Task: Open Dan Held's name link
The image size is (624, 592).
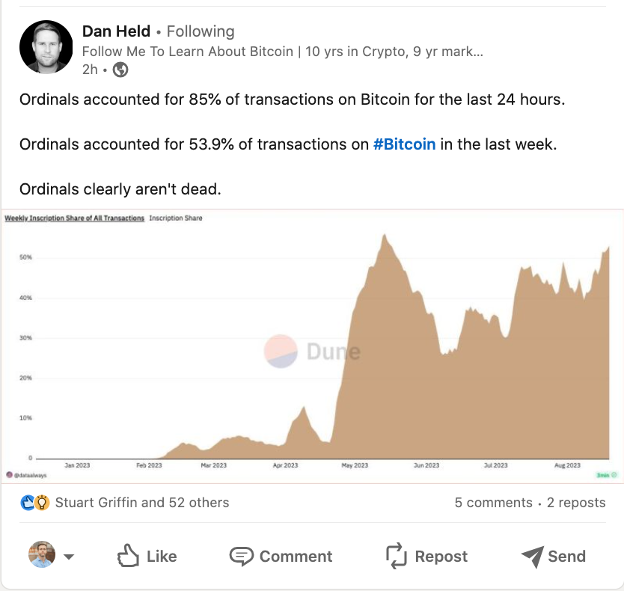Action: point(118,31)
